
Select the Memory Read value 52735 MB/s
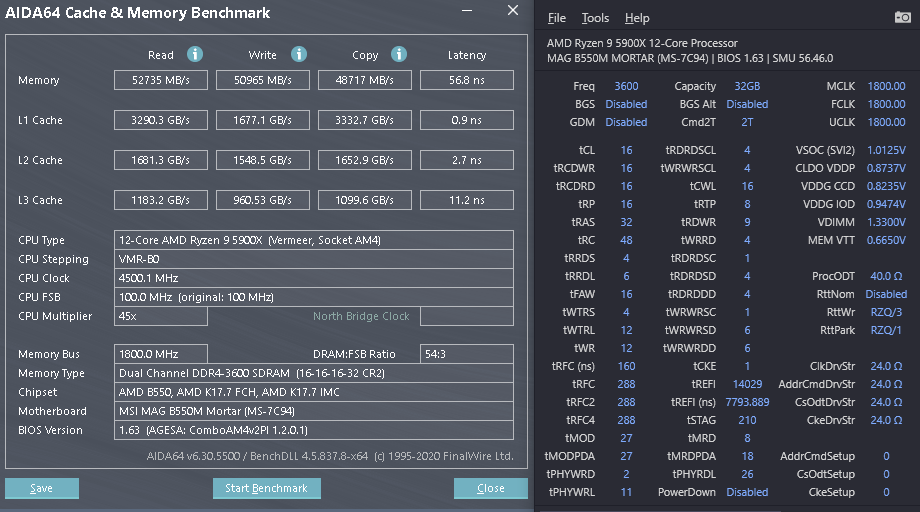(x=161, y=80)
